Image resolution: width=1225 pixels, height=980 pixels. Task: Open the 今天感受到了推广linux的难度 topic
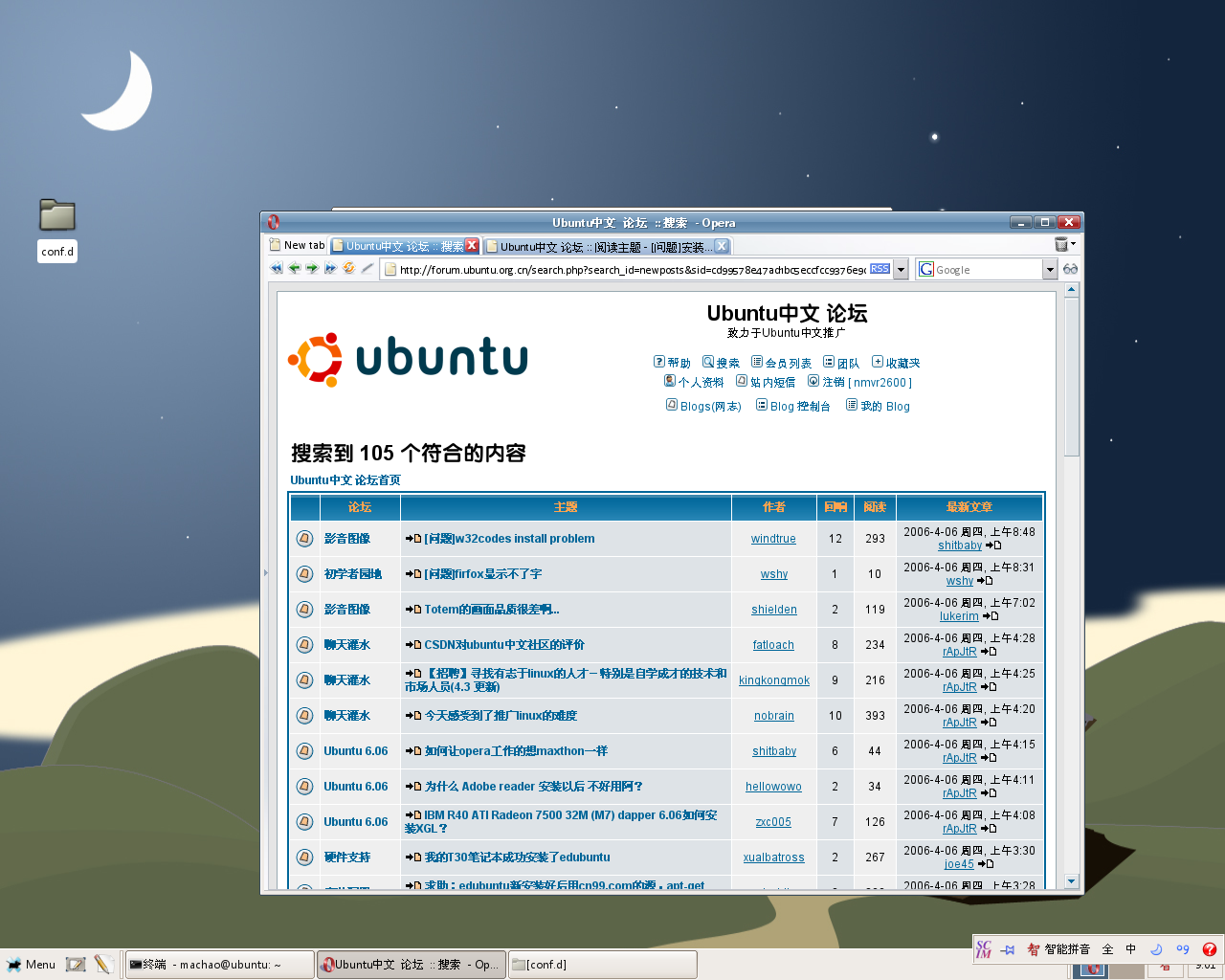coord(501,716)
